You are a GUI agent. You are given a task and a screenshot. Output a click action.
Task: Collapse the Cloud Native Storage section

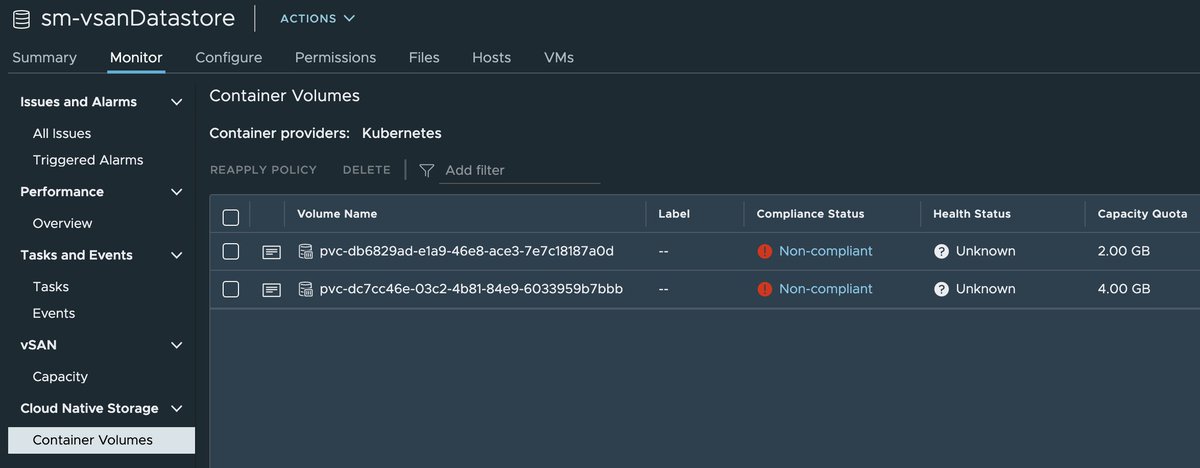(177, 408)
